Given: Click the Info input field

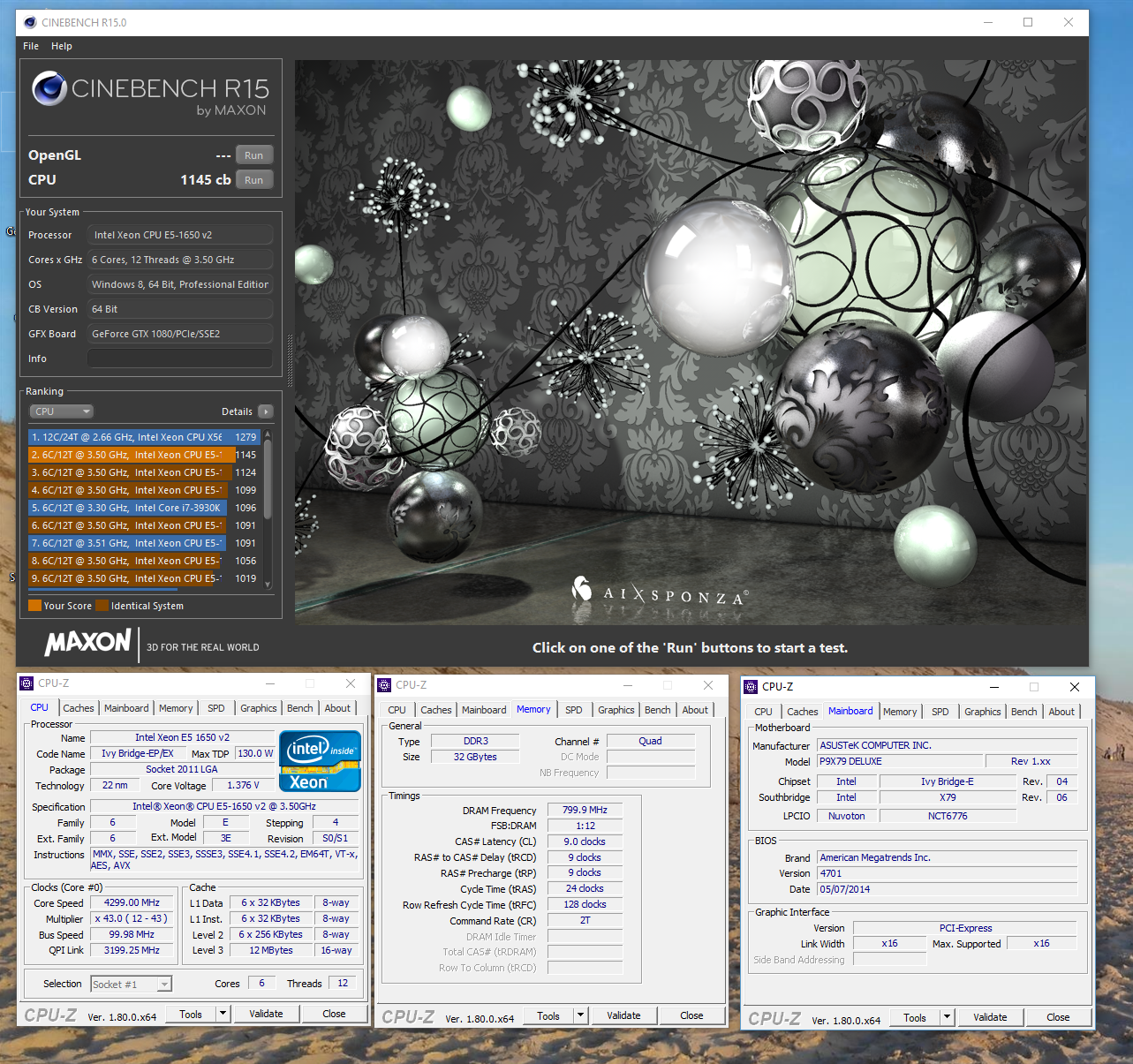Looking at the screenshot, I should 180,358.
